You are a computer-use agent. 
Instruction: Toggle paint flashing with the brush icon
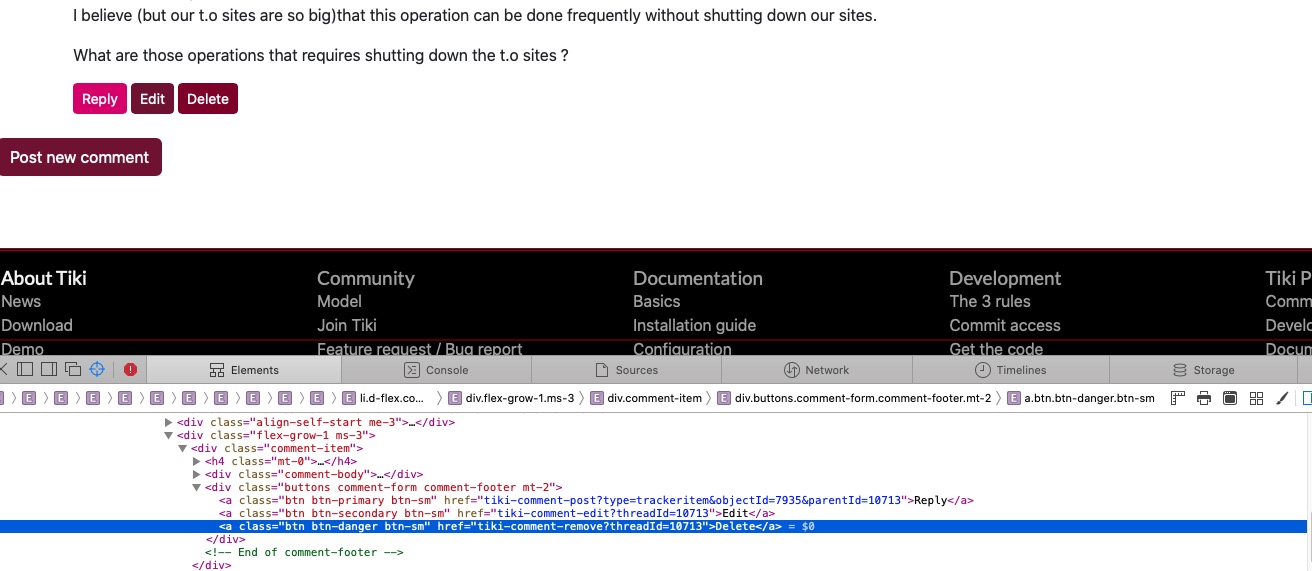(1283, 398)
